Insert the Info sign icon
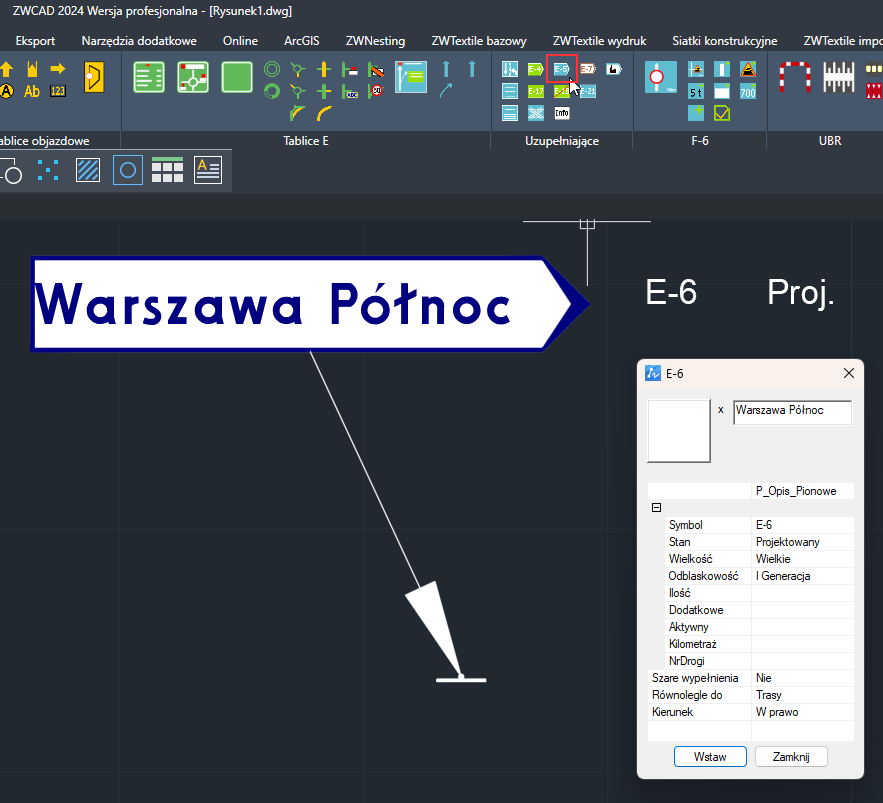Viewport: 883px width, 803px height. 562,114
